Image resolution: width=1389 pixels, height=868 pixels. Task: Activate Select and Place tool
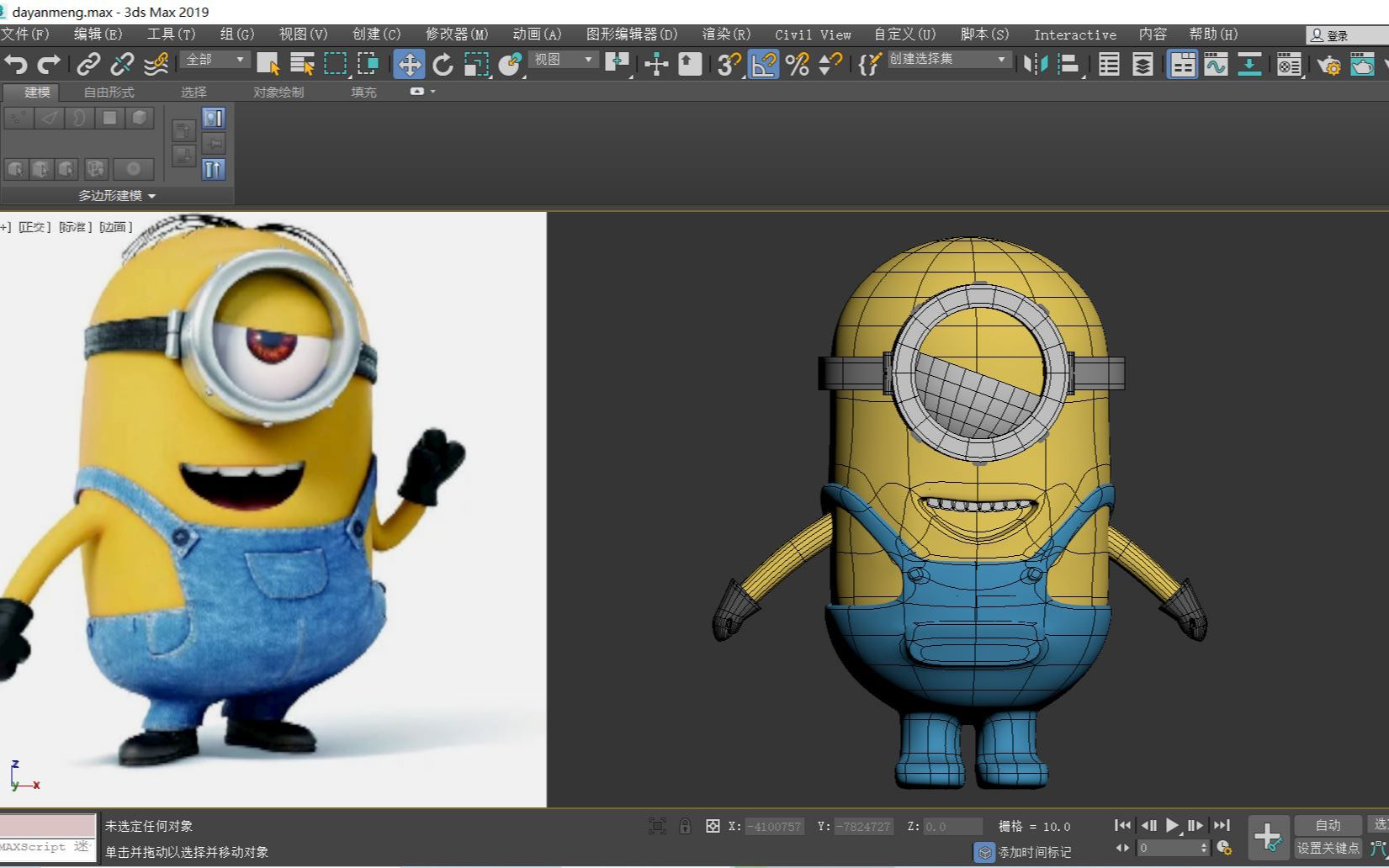(x=510, y=64)
